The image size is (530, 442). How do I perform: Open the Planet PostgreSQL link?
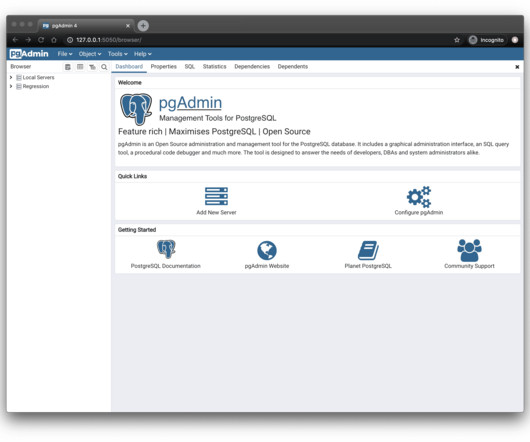point(368,266)
